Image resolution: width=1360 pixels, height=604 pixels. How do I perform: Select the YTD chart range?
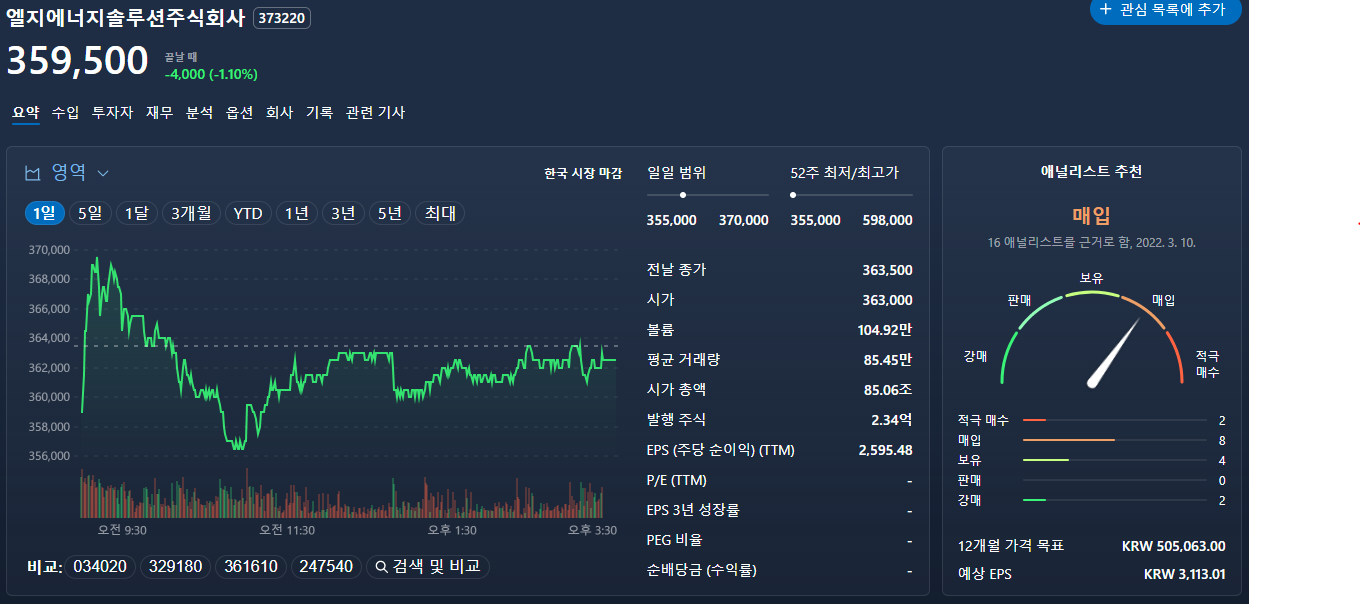tap(248, 213)
